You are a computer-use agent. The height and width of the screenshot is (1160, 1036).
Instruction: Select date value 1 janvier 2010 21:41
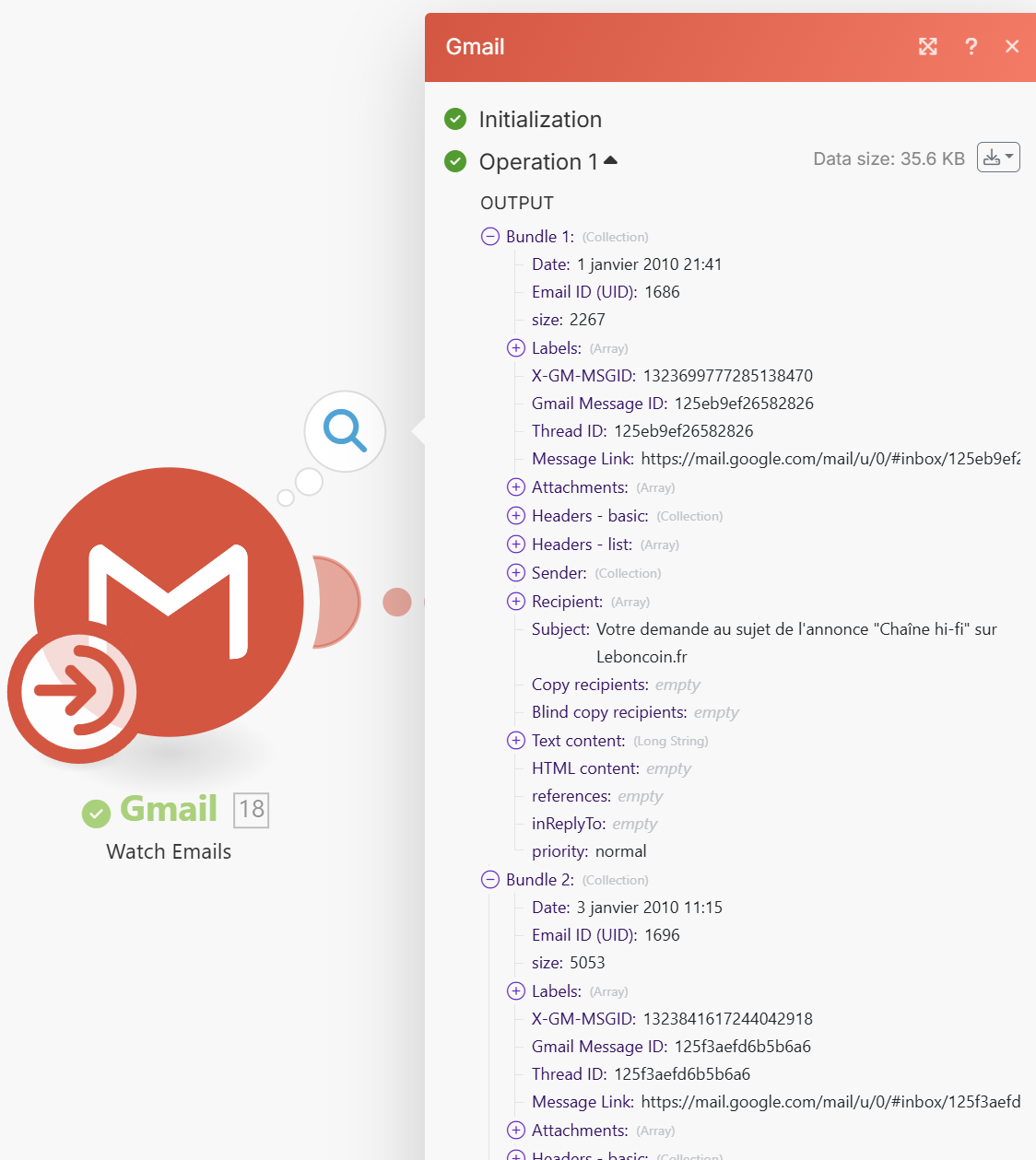pos(650,264)
